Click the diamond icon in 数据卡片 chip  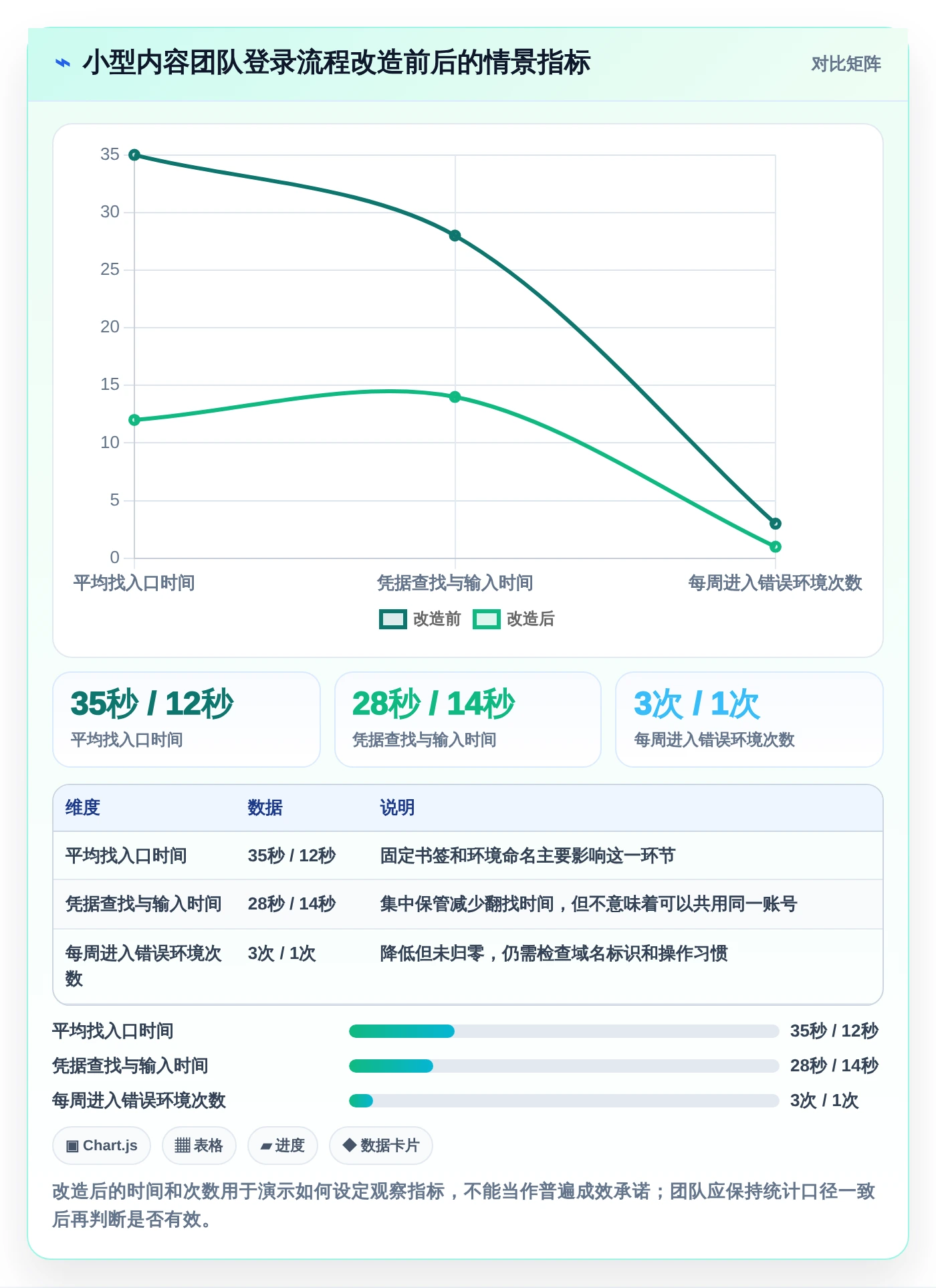click(x=349, y=1145)
